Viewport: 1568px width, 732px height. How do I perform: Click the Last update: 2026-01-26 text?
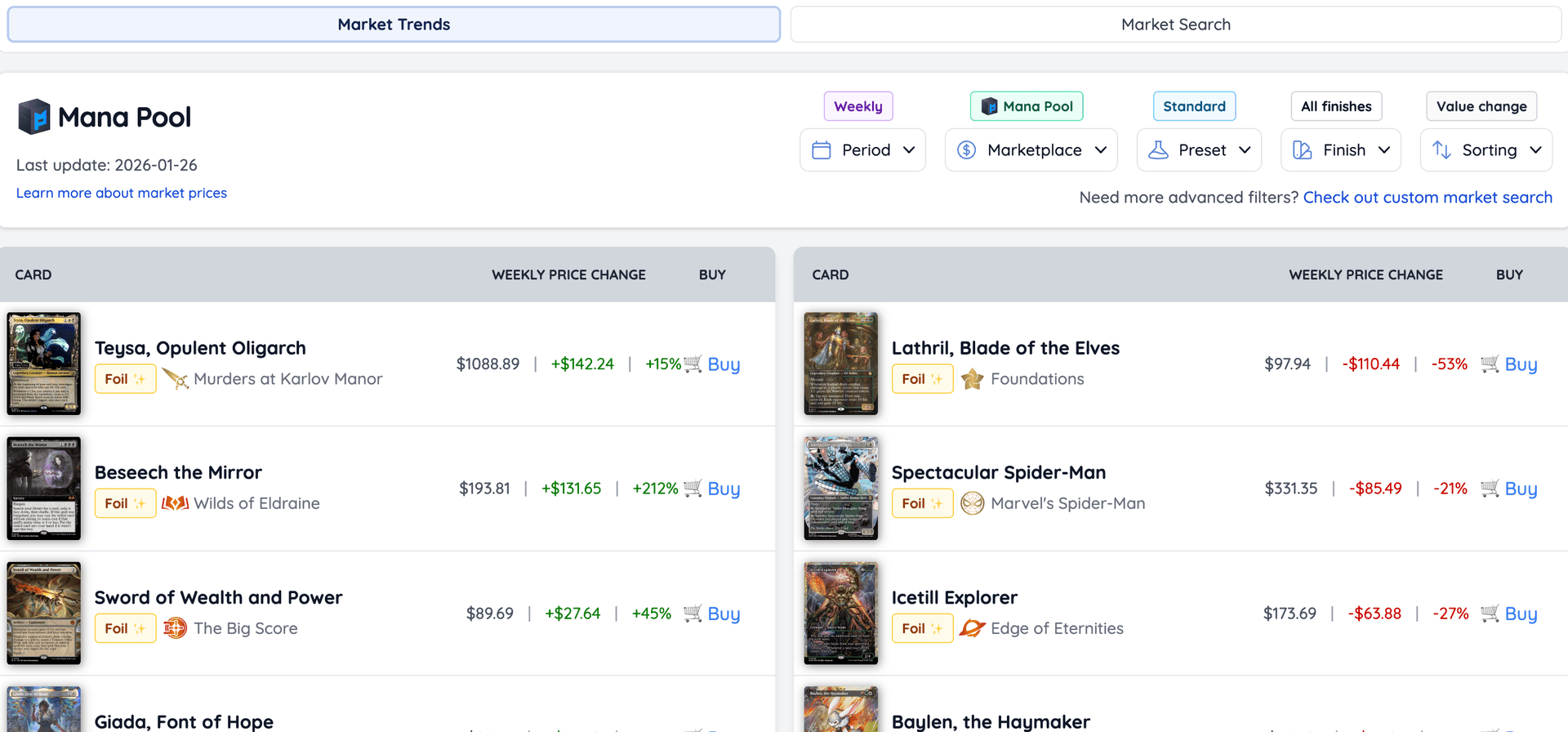[x=107, y=165]
